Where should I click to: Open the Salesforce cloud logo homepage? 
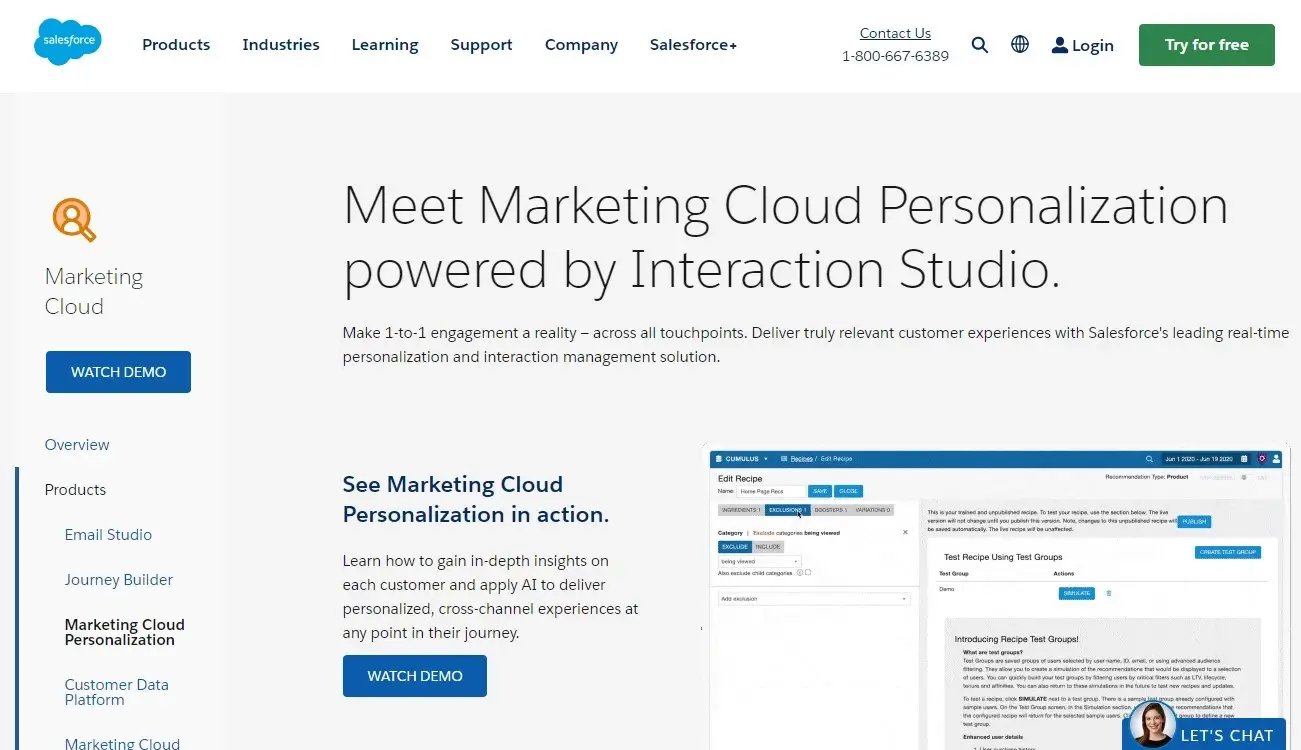tap(67, 43)
